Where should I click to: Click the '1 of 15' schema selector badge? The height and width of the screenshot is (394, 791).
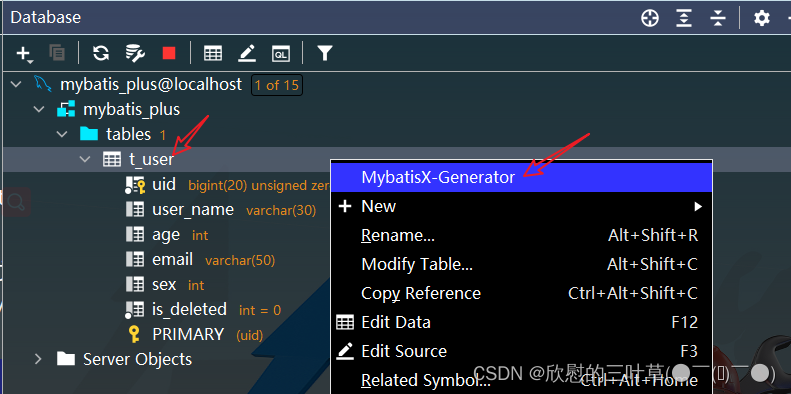click(277, 85)
